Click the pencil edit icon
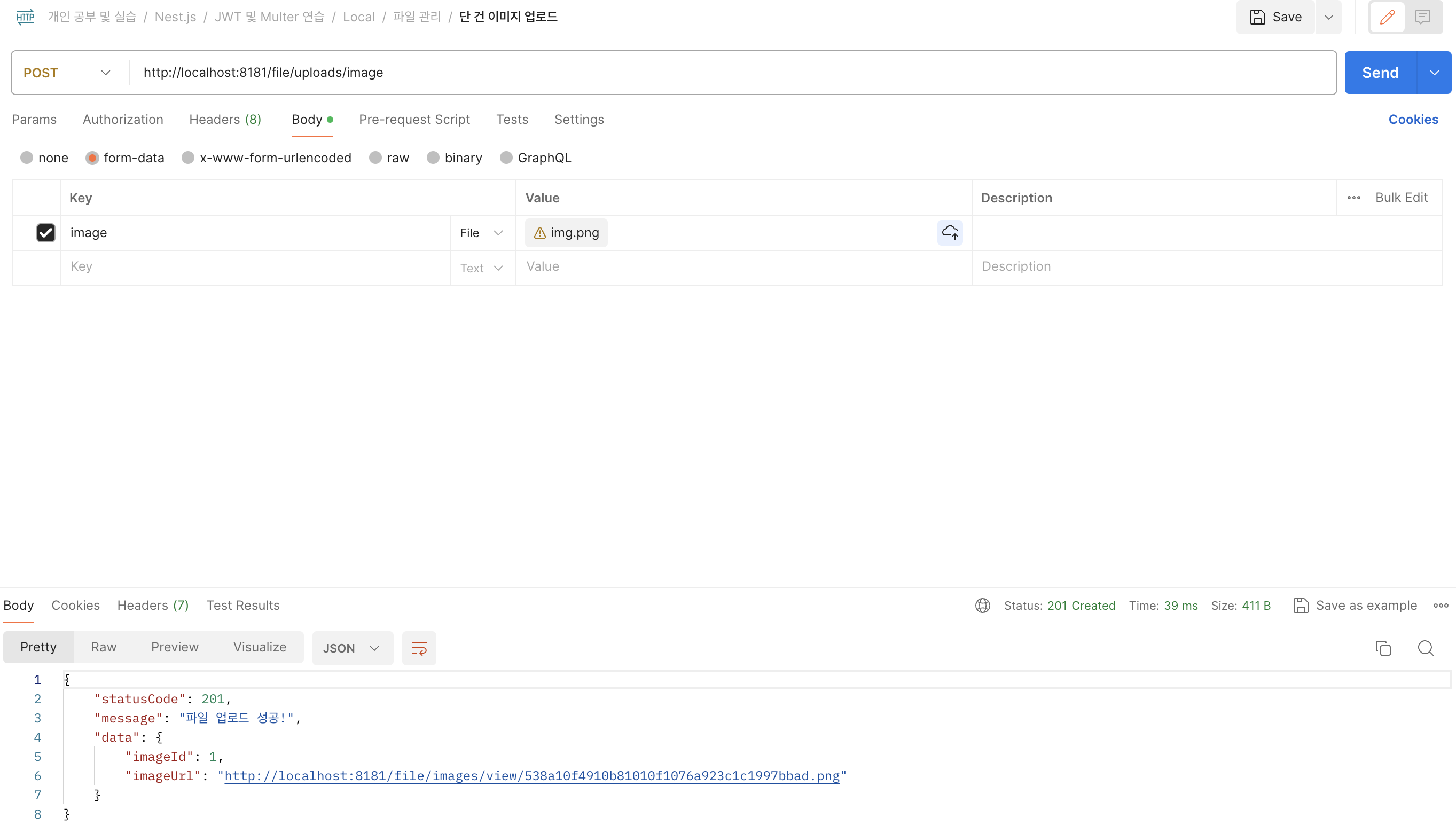1456x833 pixels. point(1387,17)
